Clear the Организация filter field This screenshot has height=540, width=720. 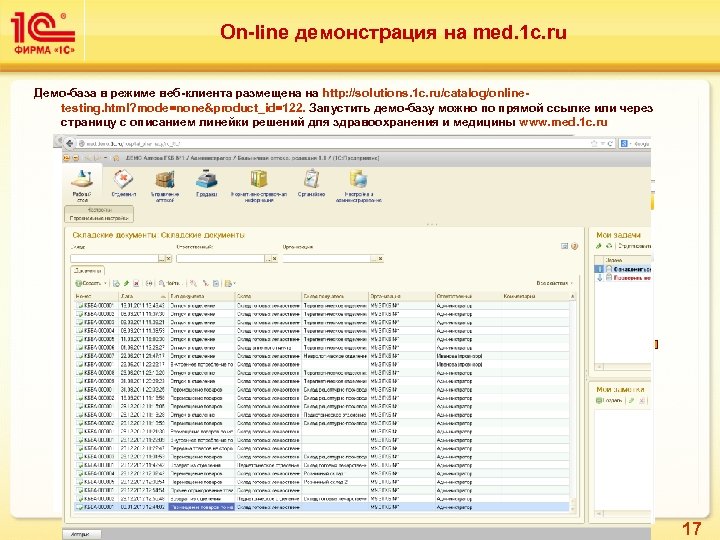(381, 259)
